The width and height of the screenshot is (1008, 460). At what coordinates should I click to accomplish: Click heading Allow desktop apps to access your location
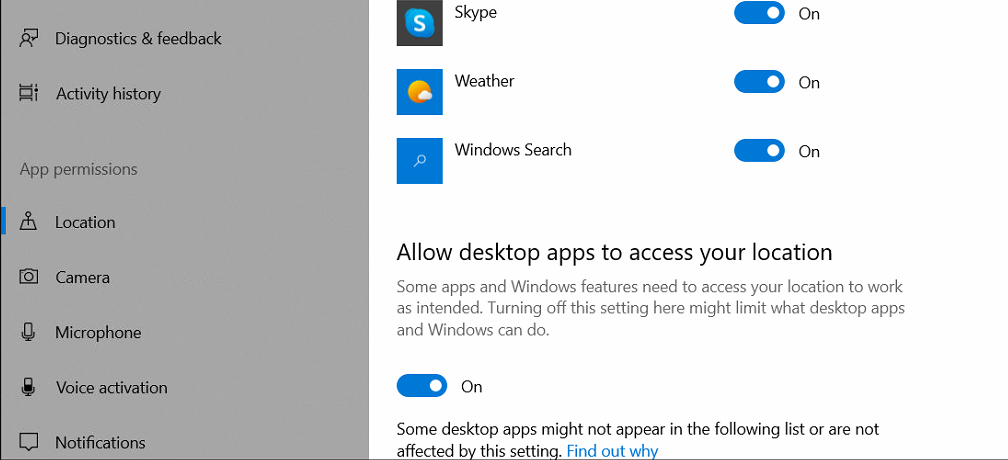click(x=615, y=252)
